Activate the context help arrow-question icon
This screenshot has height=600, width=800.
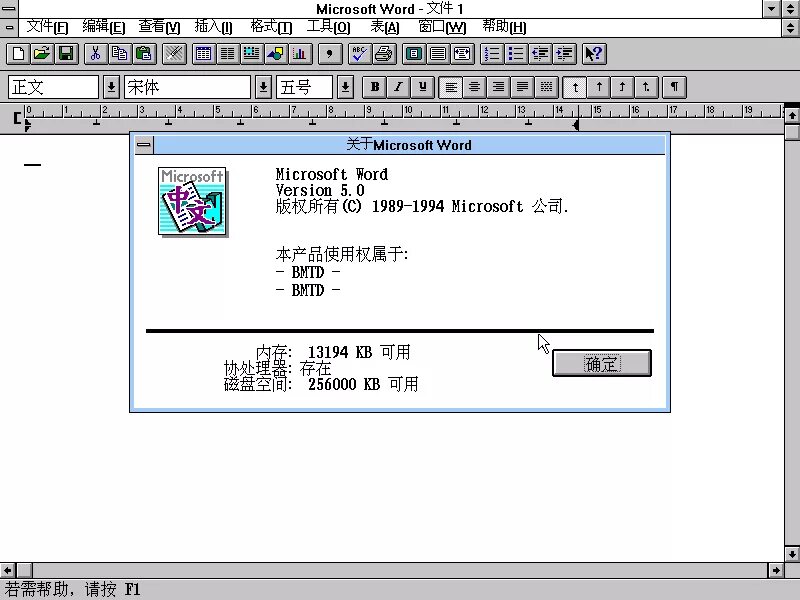point(594,54)
